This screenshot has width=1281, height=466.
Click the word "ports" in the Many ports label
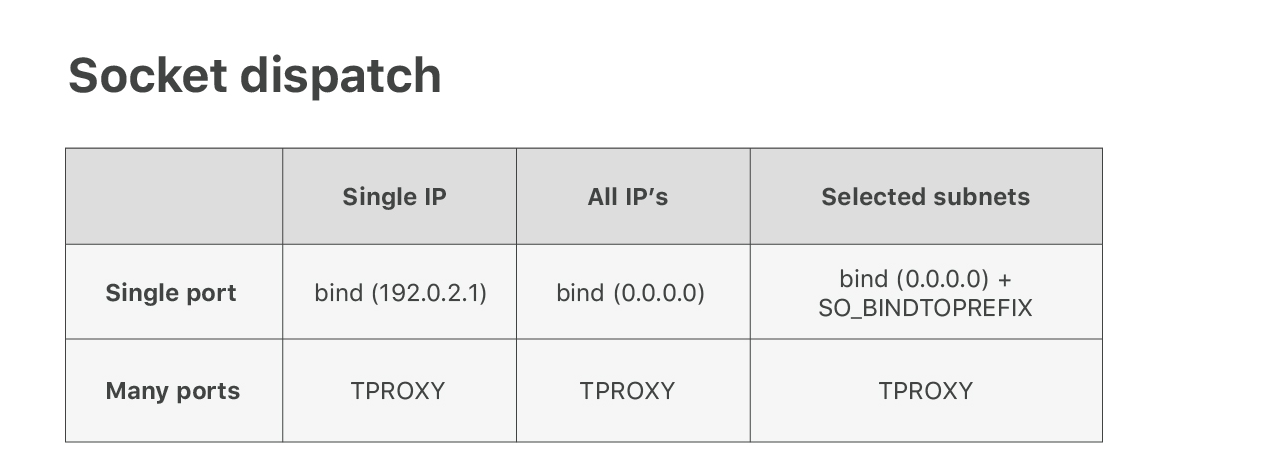click(x=210, y=390)
